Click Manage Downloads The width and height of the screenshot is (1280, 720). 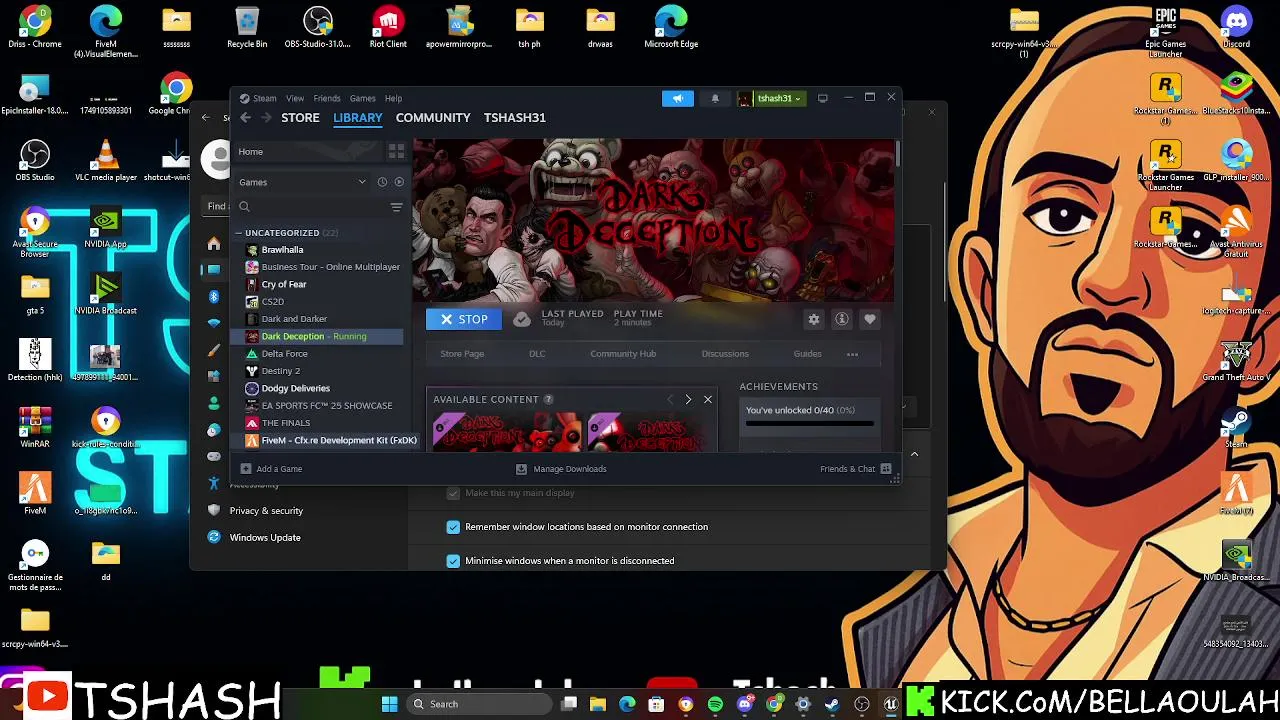(561, 469)
